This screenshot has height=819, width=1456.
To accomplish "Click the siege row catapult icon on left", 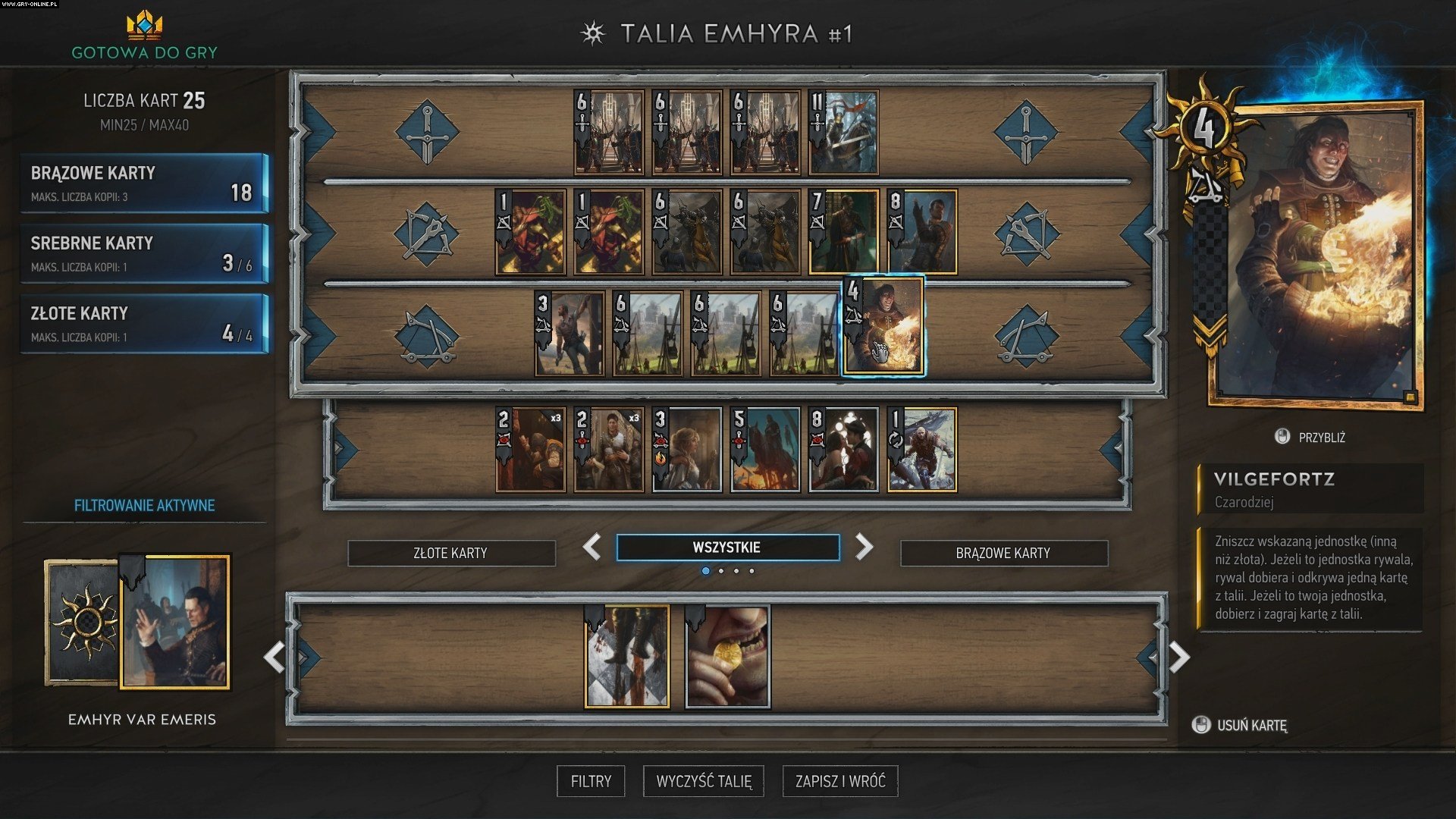I will click(427, 336).
